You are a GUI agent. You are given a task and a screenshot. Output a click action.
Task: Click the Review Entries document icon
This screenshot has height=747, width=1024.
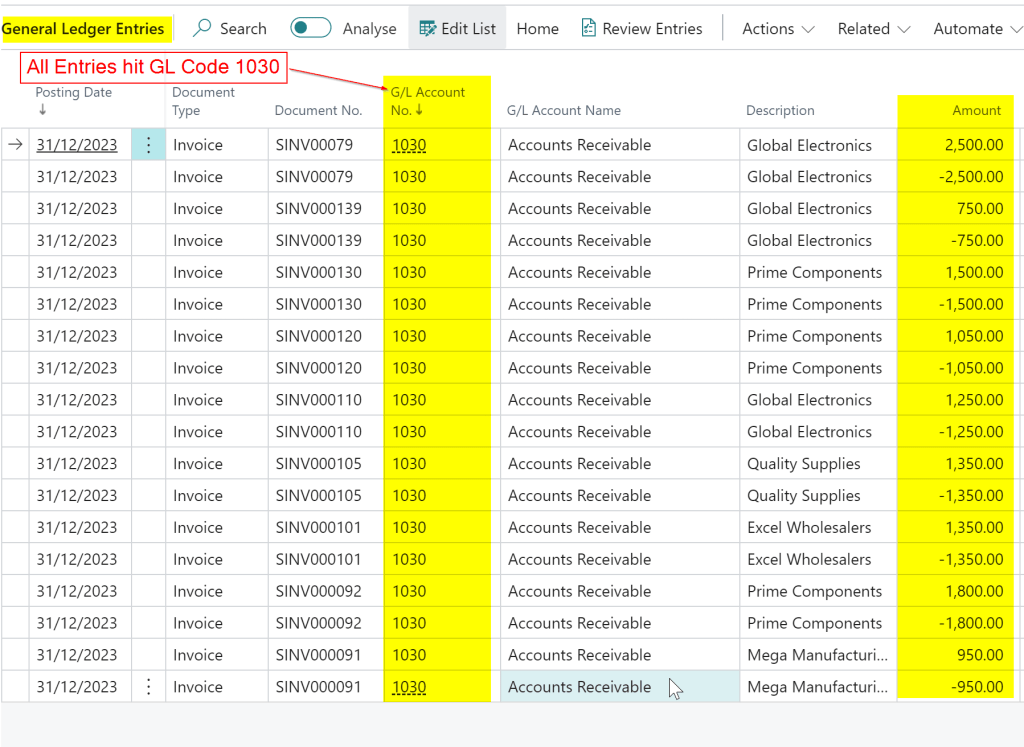(589, 28)
